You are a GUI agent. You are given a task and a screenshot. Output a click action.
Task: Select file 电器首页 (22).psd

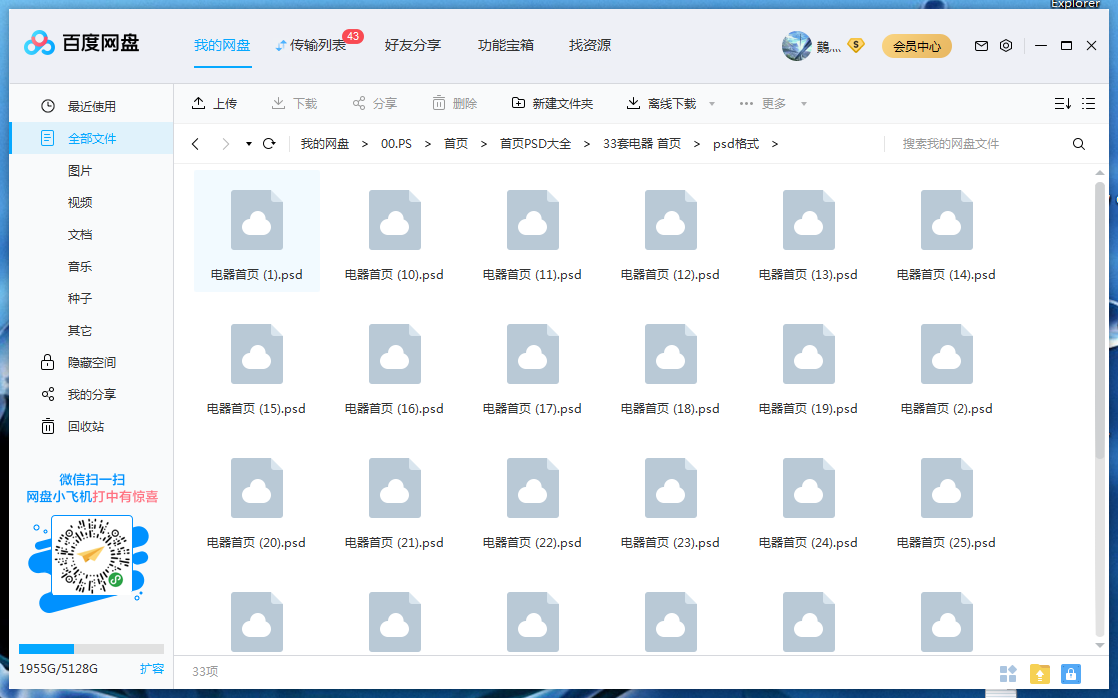tap(532, 503)
